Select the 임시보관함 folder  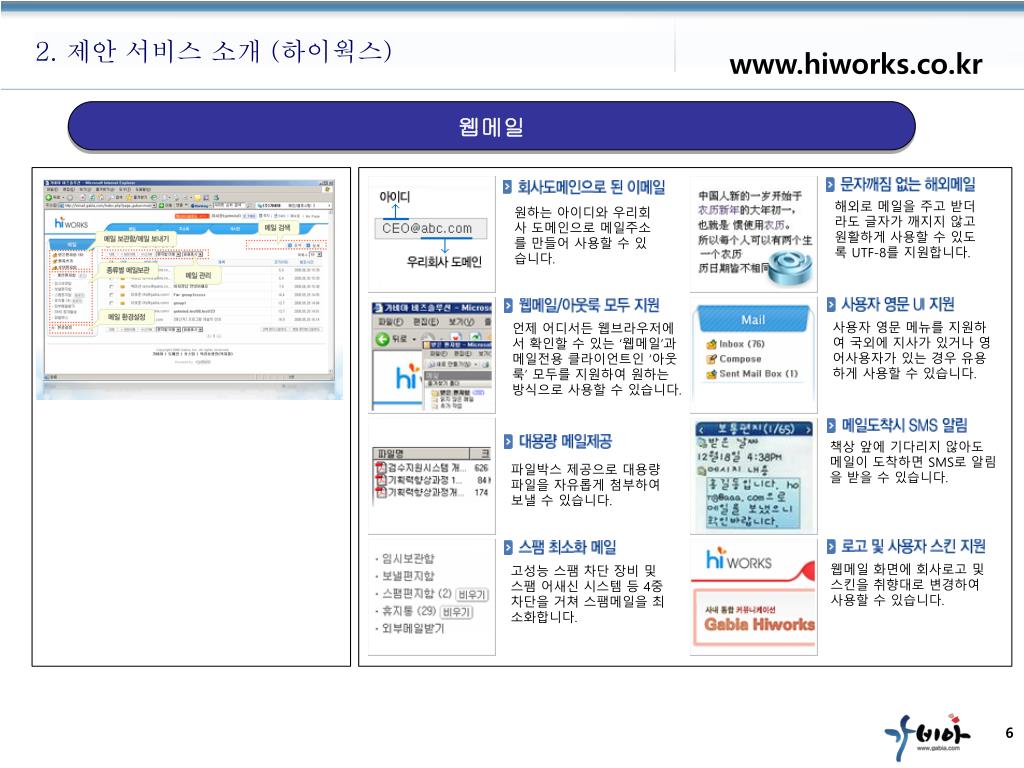[x=408, y=559]
